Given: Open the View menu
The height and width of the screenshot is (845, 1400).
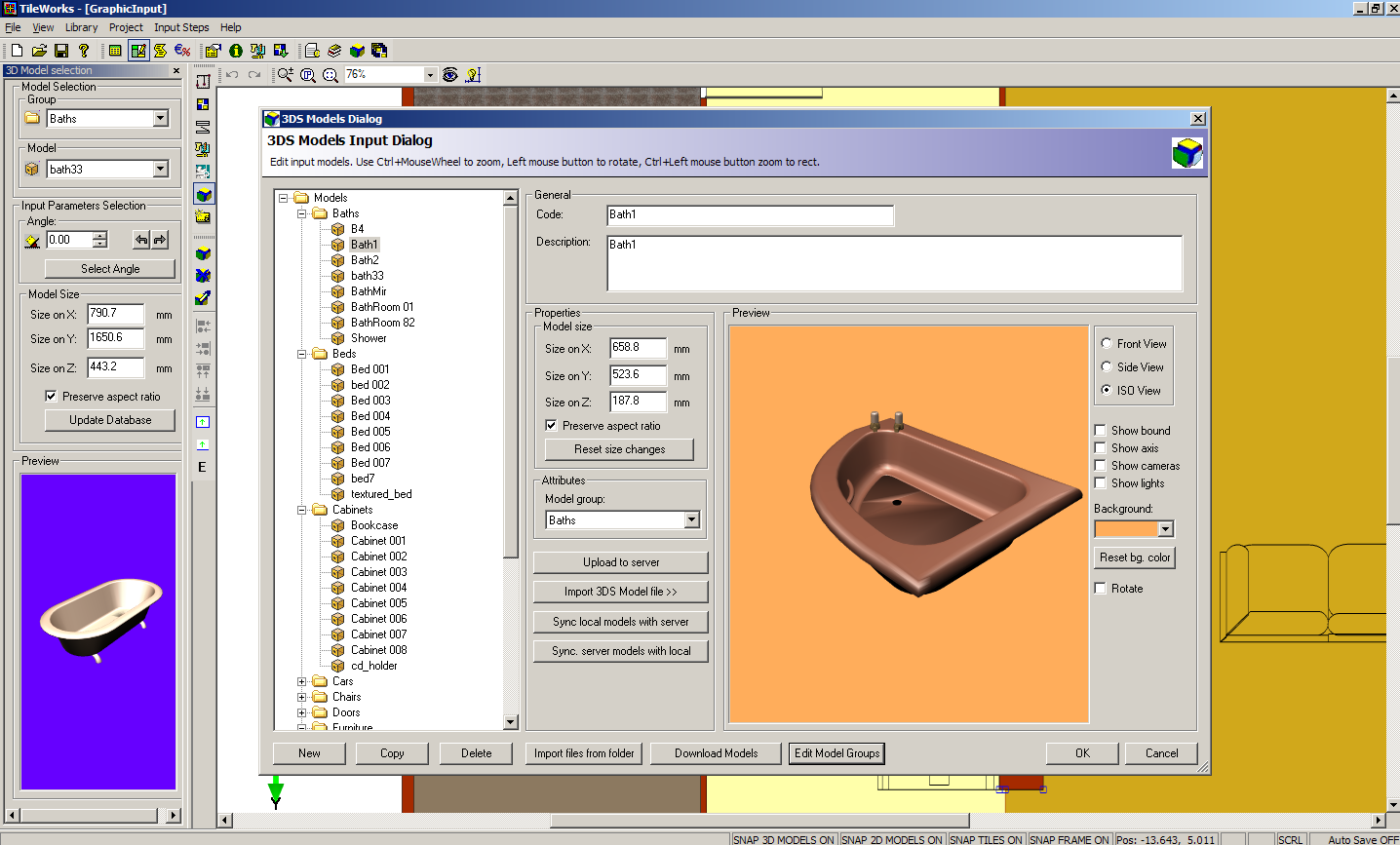Looking at the screenshot, I should pos(43,27).
